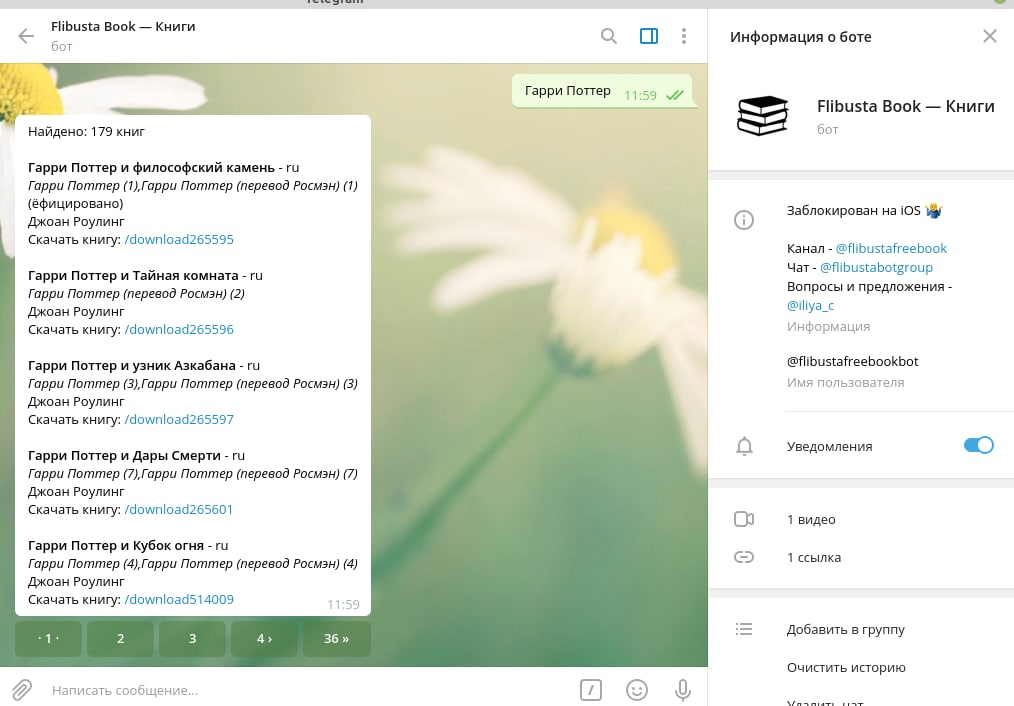
Task: Toggle the Уведомления switch
Action: [x=978, y=445]
